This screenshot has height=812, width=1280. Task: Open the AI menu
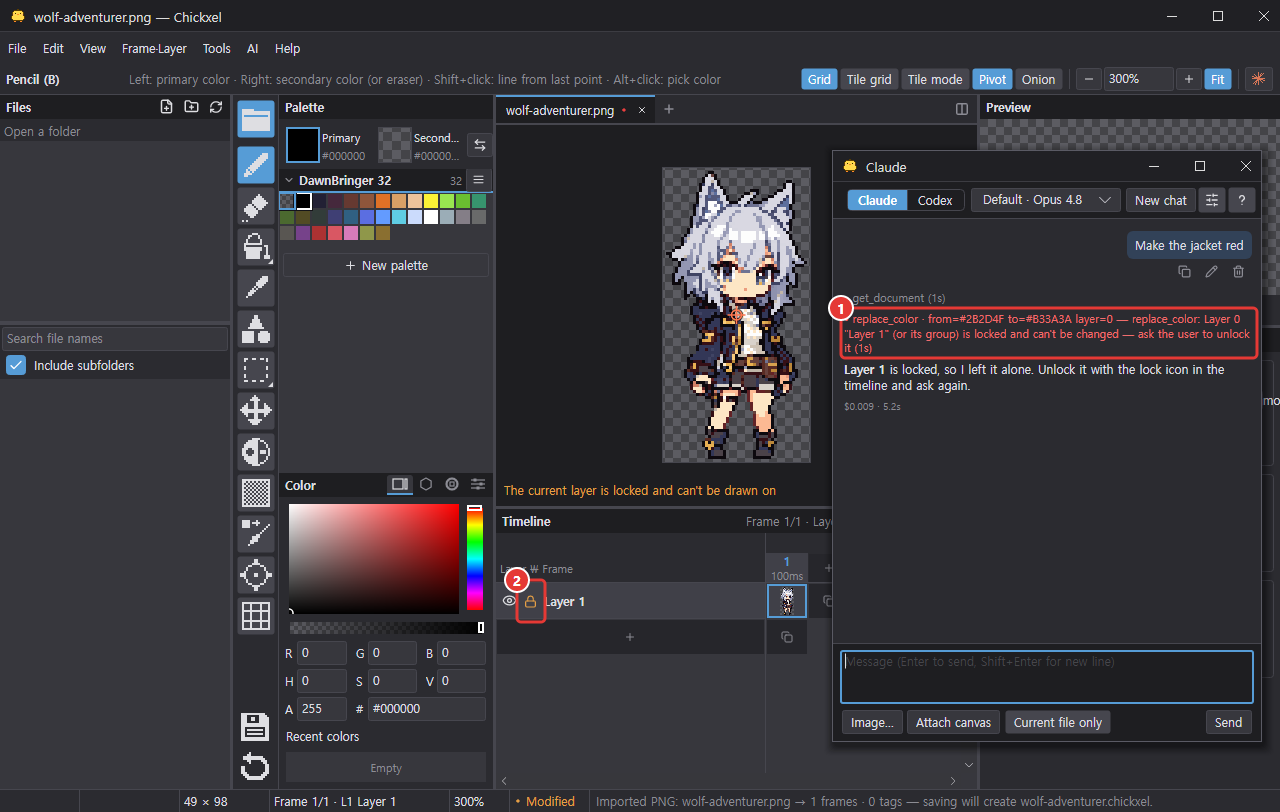click(x=253, y=48)
